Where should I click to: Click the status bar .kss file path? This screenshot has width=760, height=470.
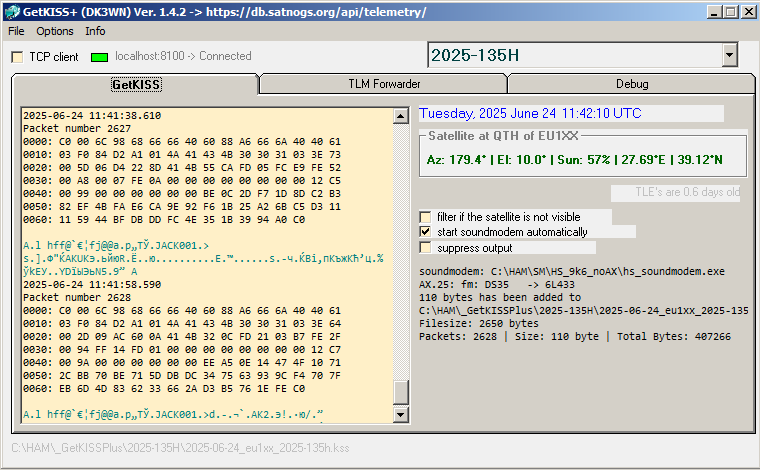click(180, 448)
